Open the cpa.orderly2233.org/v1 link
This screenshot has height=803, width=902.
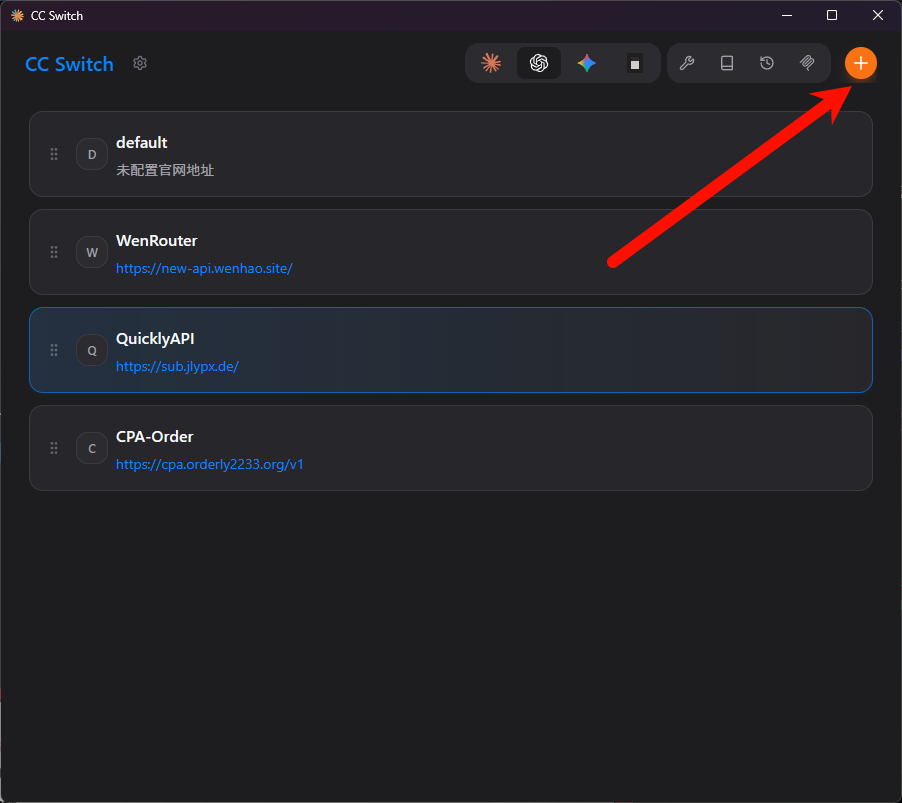click(x=209, y=464)
